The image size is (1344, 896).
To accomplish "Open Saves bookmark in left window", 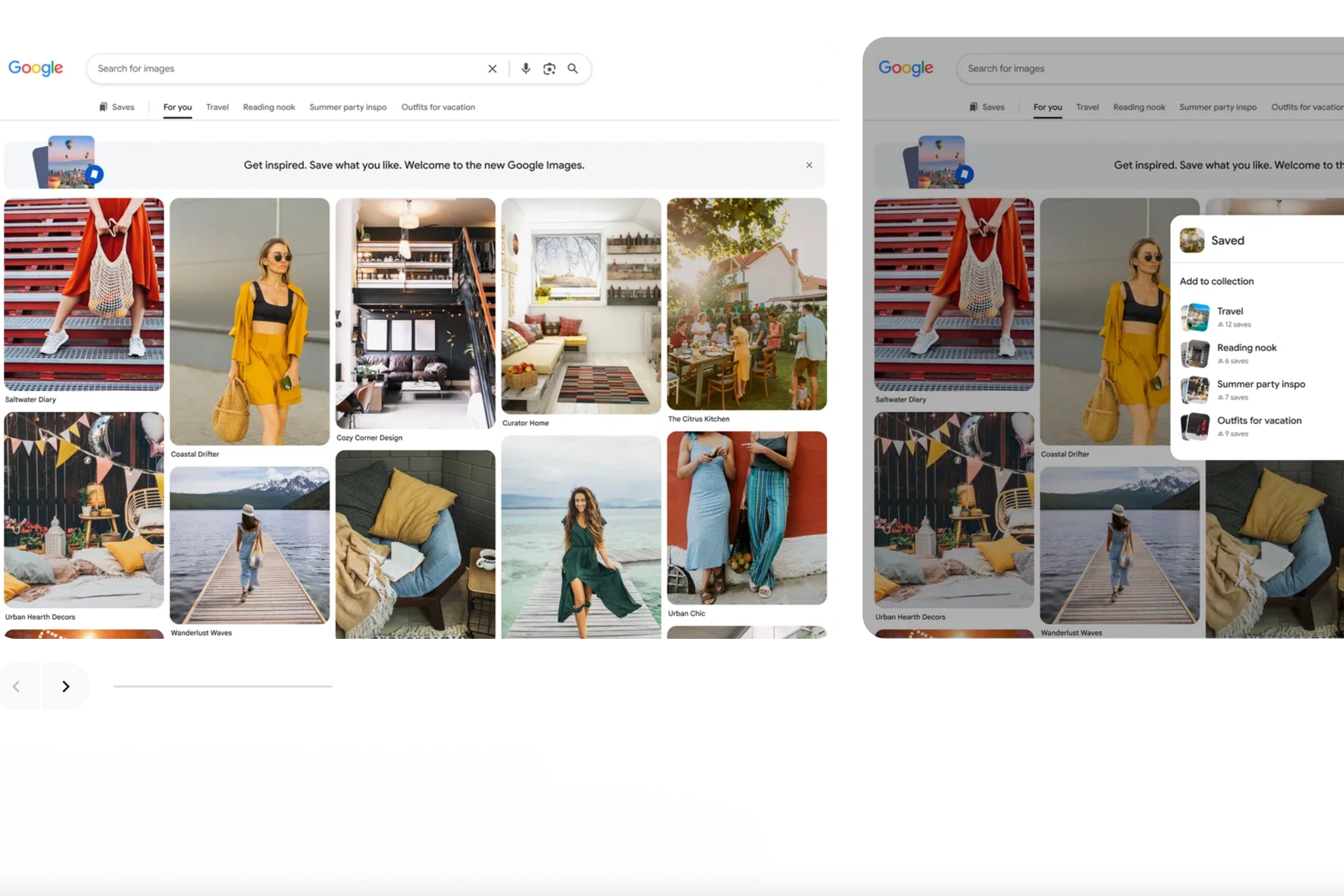I will pos(117,107).
